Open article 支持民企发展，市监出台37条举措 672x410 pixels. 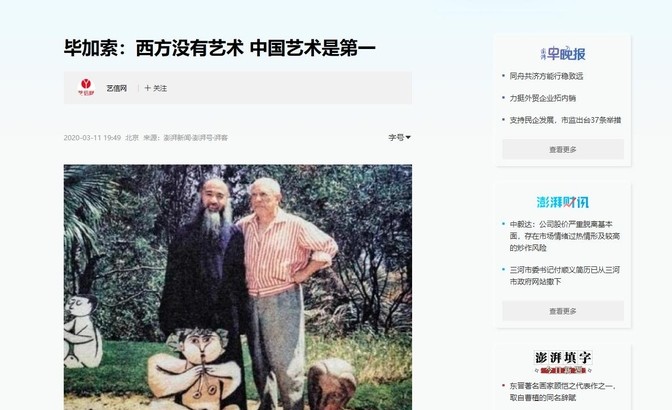pyautogui.click(x=565, y=120)
